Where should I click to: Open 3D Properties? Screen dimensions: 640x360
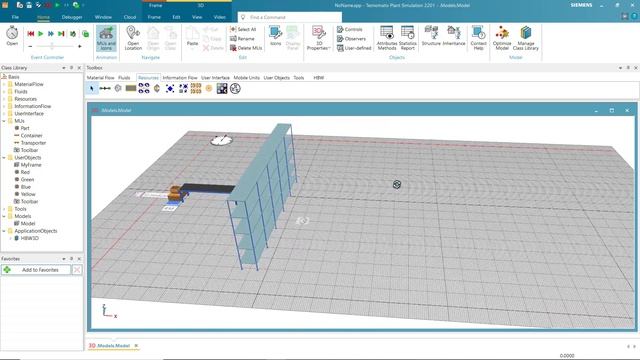[318, 38]
